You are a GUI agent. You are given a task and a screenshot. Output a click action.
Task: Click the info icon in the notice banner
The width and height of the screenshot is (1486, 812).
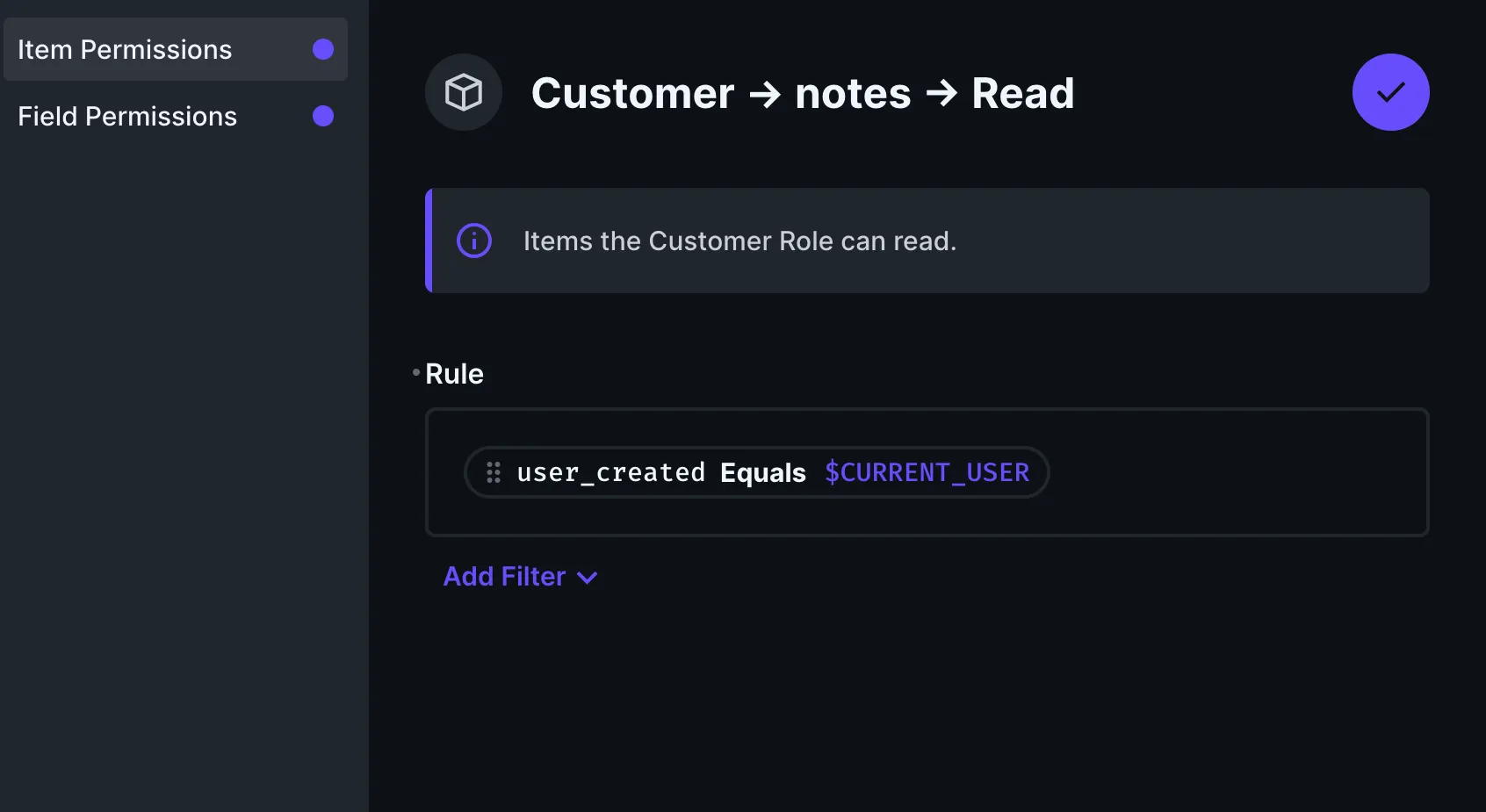473,241
